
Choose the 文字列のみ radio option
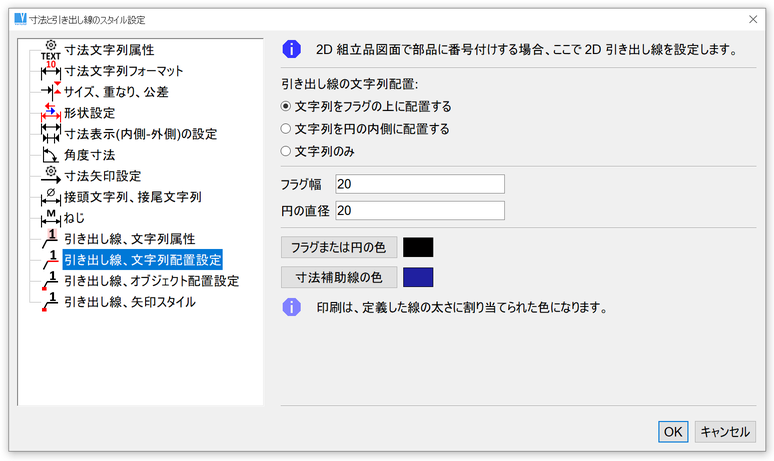point(286,152)
